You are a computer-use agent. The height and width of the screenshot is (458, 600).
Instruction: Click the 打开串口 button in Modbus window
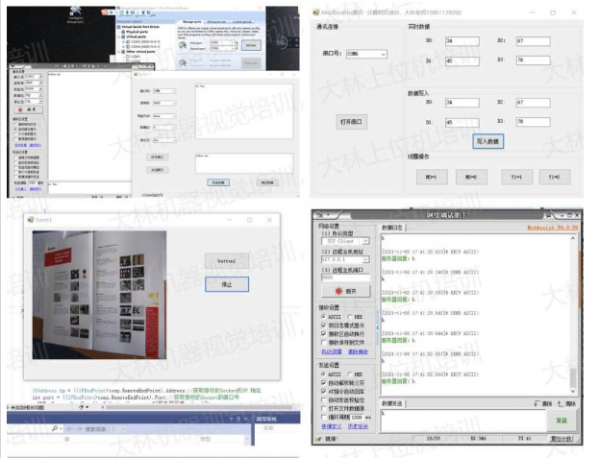[351, 122]
